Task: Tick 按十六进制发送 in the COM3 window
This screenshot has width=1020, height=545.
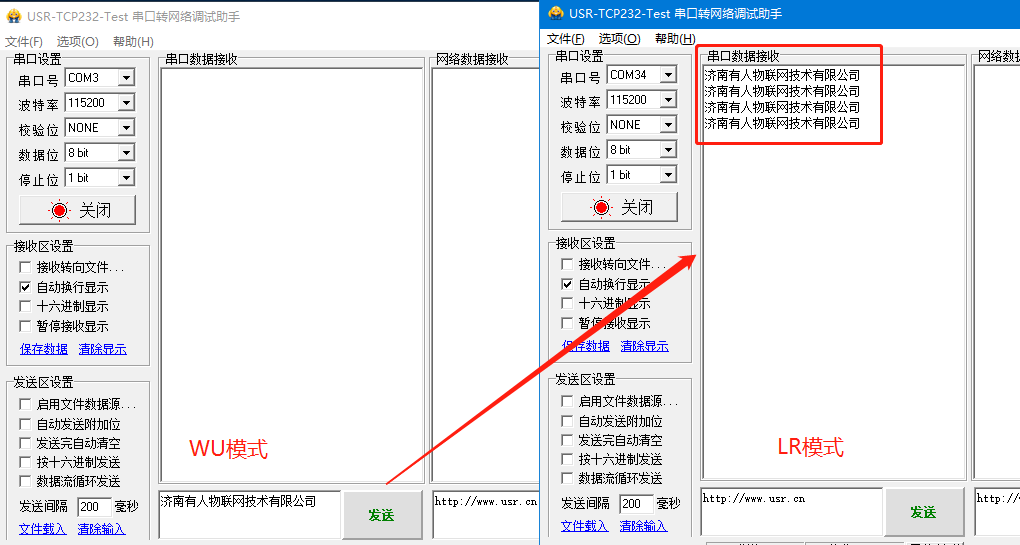Action: tap(26, 462)
